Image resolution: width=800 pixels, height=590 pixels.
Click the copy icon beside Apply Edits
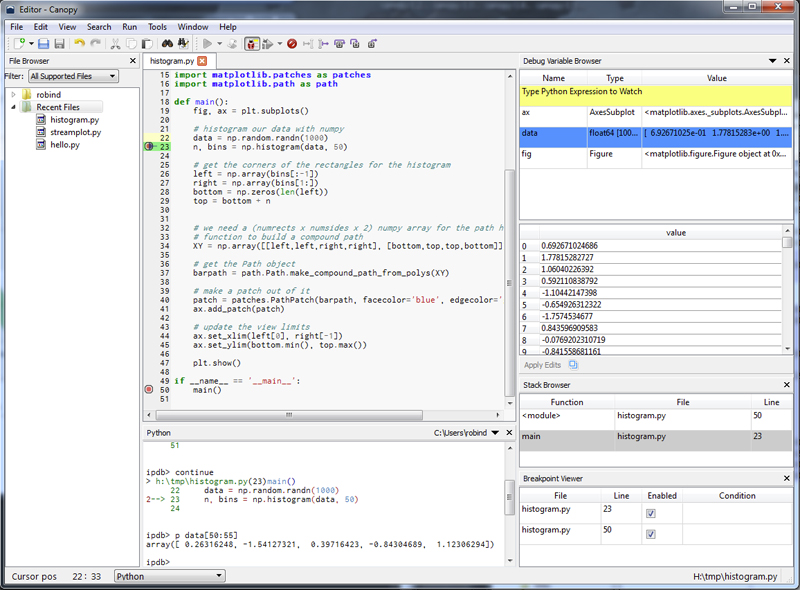(573, 365)
